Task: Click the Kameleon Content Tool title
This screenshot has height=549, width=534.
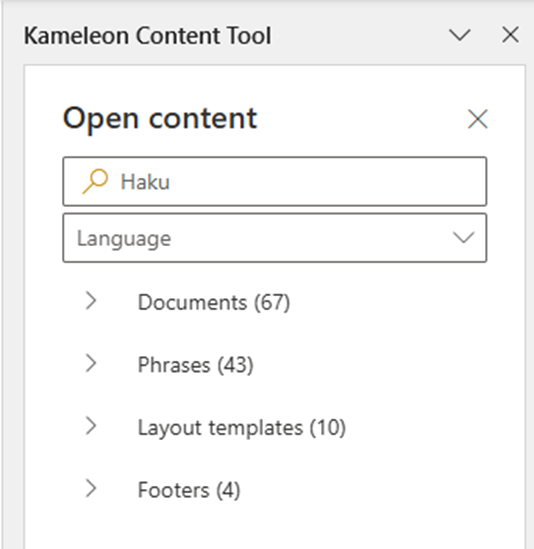Action: tap(147, 36)
